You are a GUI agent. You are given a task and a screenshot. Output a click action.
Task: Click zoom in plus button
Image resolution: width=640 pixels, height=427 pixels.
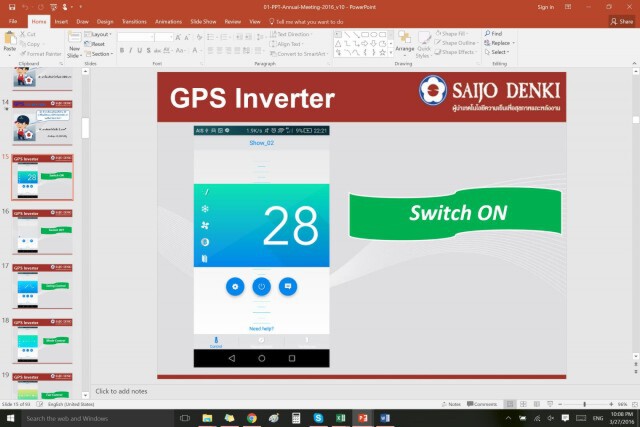[611, 404]
